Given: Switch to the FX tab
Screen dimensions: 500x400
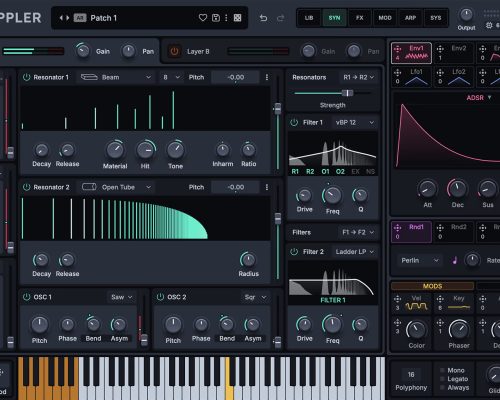Looking at the screenshot, I should (360, 18).
